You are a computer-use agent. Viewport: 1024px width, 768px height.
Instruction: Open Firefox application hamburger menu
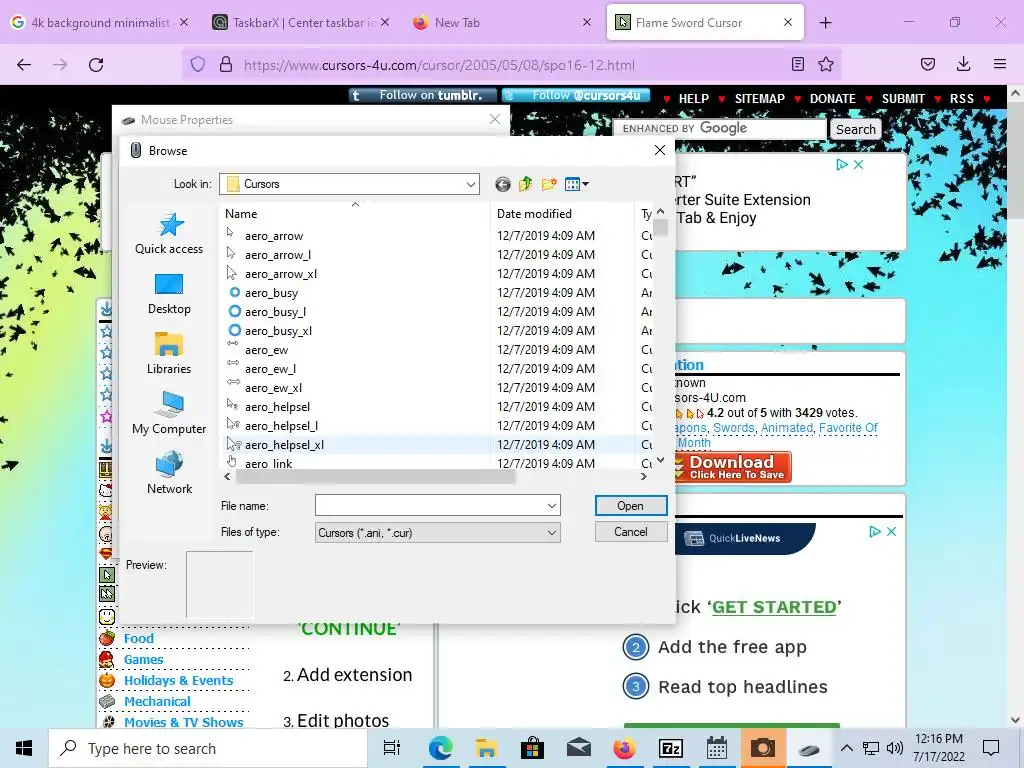pos(1000,64)
